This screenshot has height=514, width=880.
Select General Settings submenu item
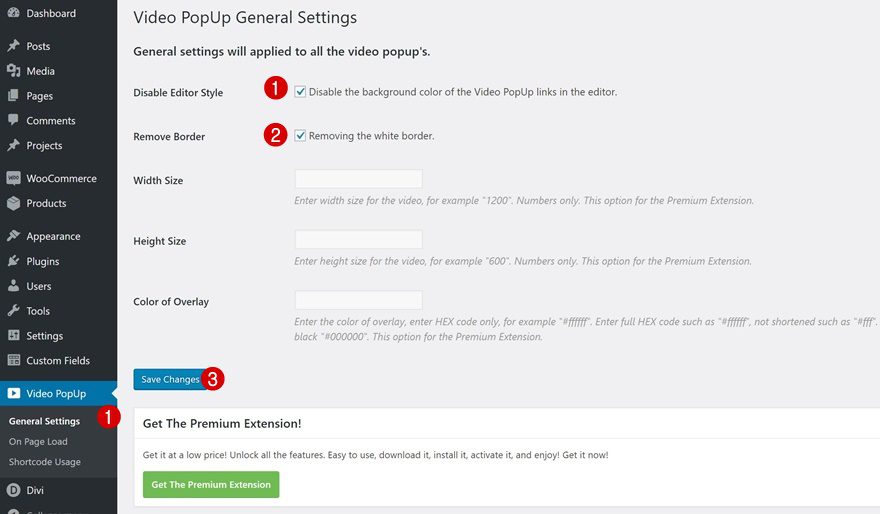[x=44, y=421]
